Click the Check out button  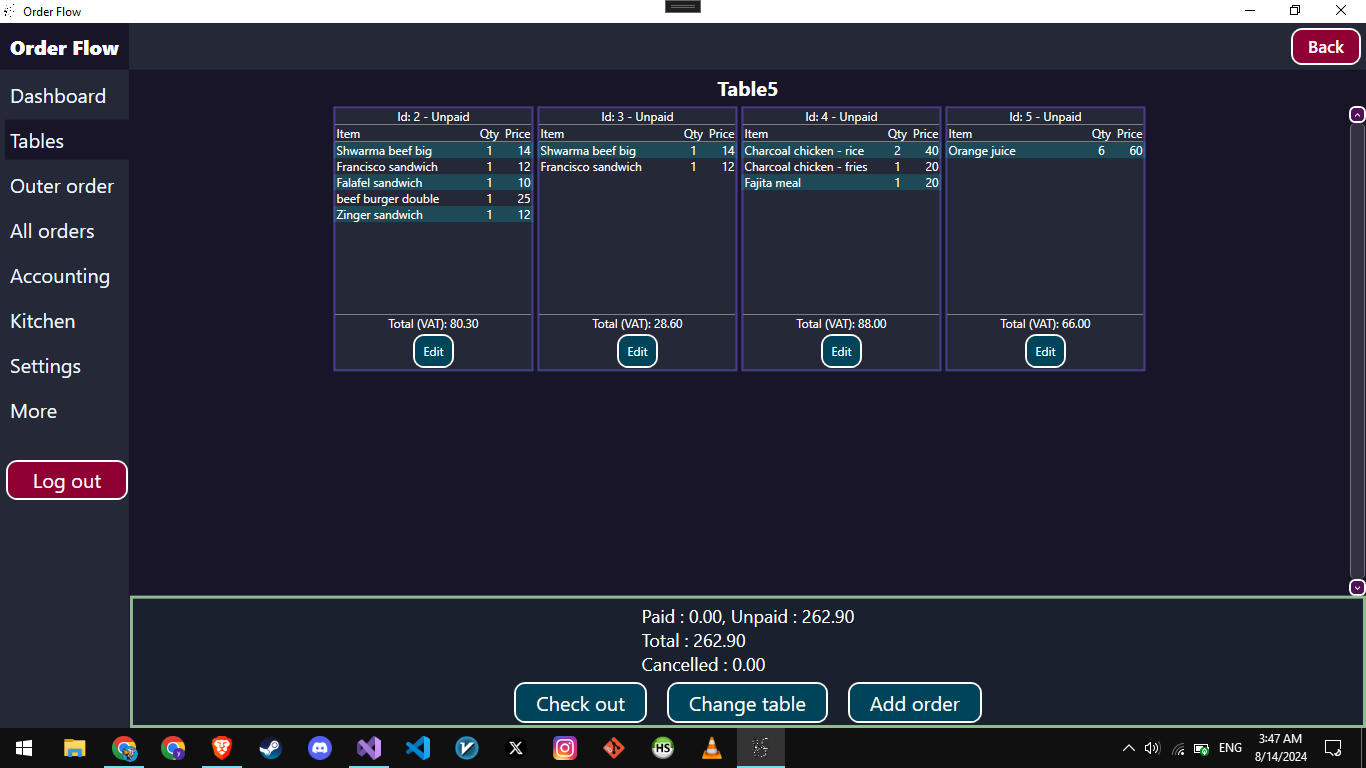tap(580, 703)
